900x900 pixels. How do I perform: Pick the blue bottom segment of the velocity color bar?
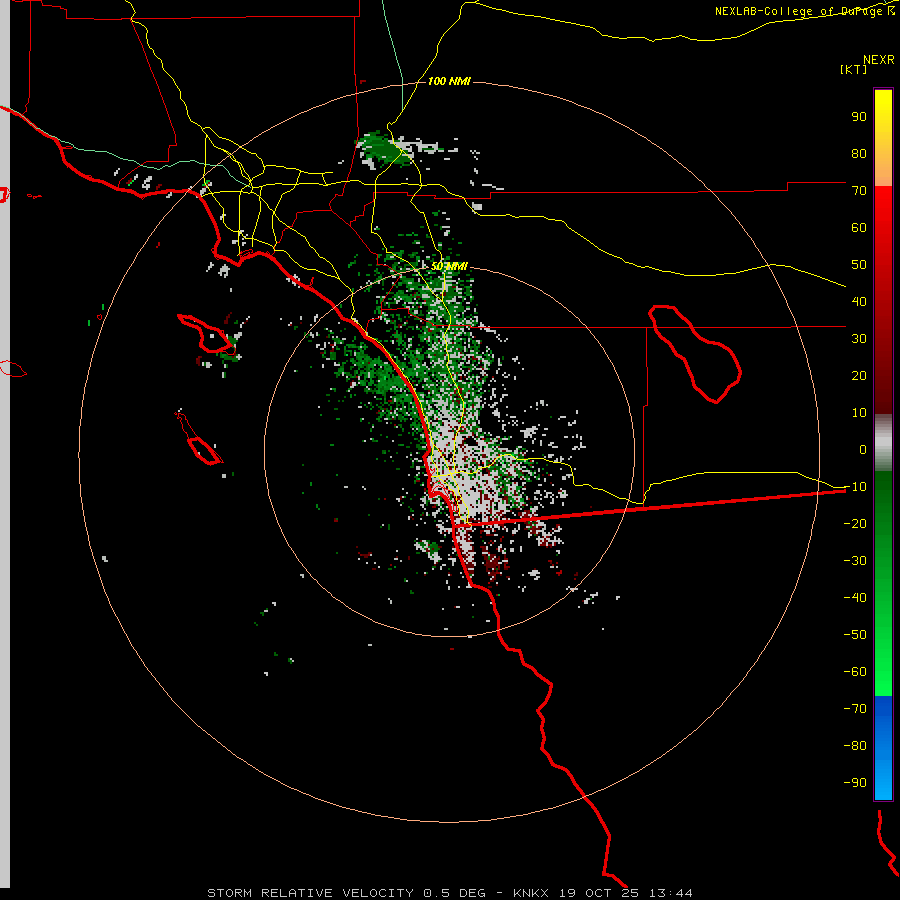(x=883, y=748)
